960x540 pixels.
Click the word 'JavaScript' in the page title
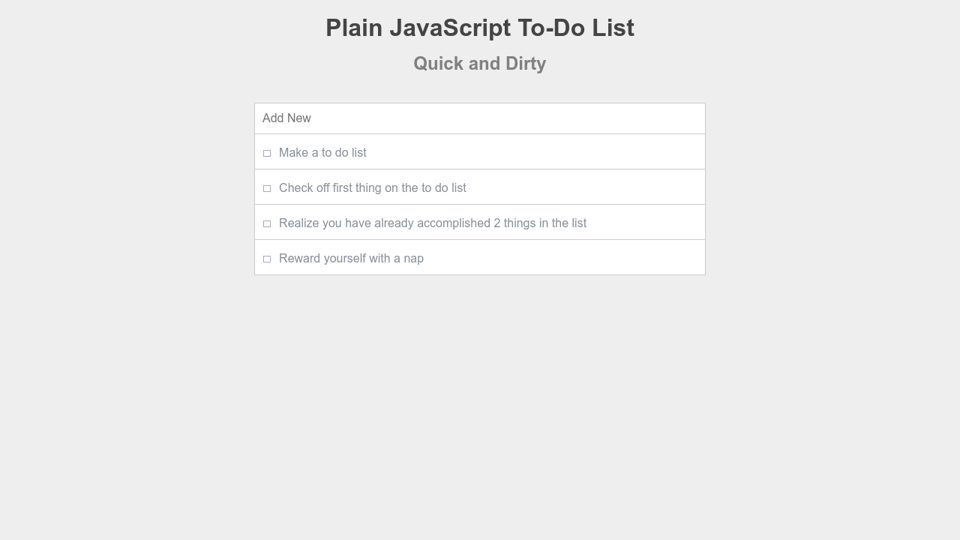click(449, 28)
